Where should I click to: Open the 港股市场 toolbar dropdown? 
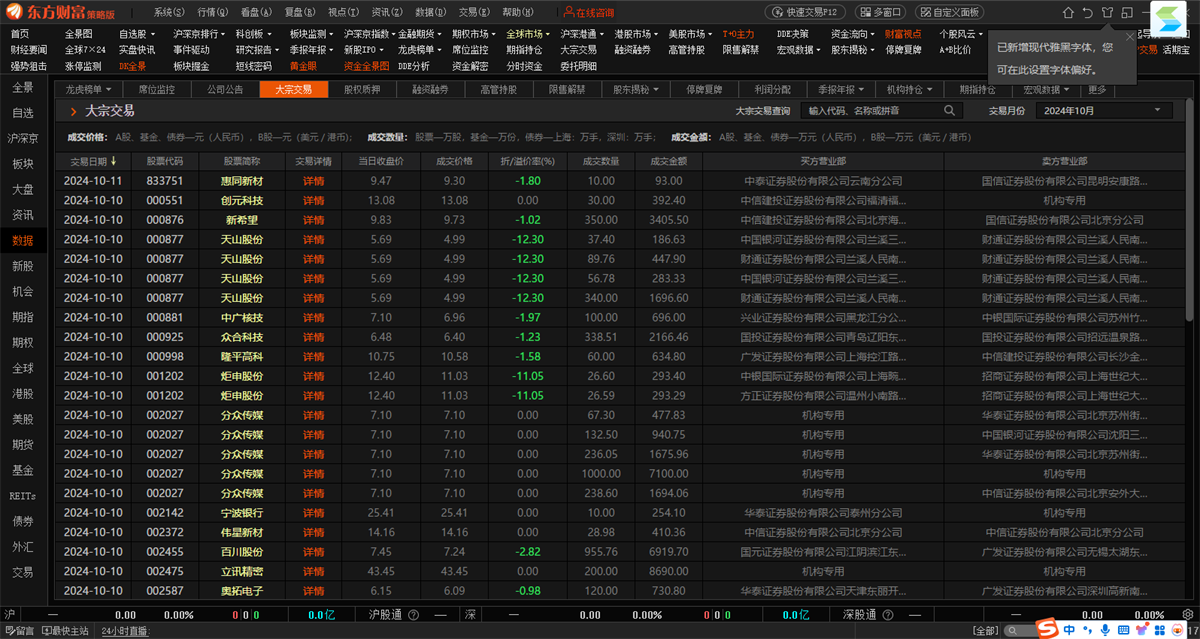click(x=636, y=34)
